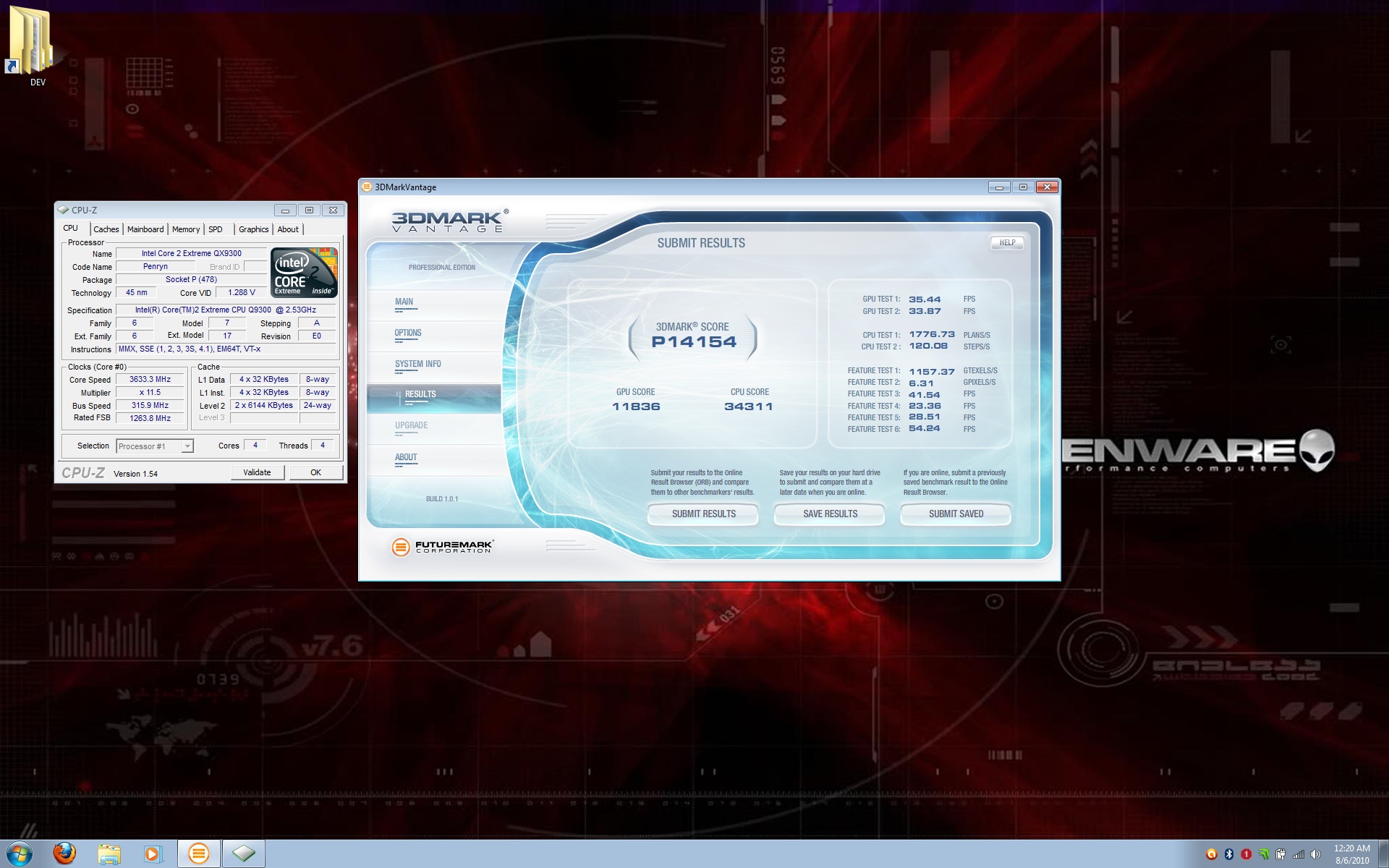Click the HELP button in 3DMark
The image size is (1389, 868).
click(x=1007, y=243)
